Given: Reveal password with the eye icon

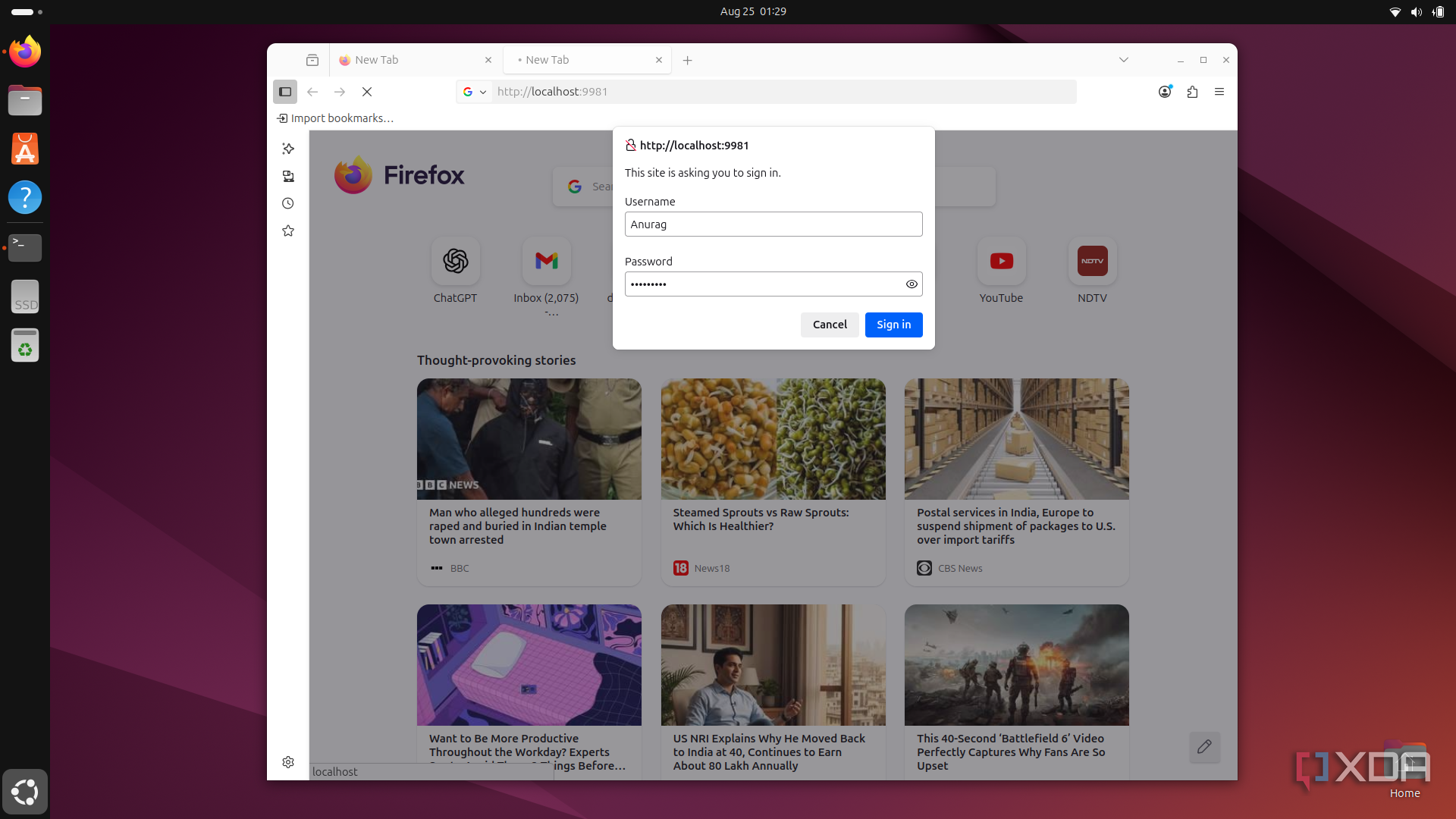Looking at the screenshot, I should point(912,284).
